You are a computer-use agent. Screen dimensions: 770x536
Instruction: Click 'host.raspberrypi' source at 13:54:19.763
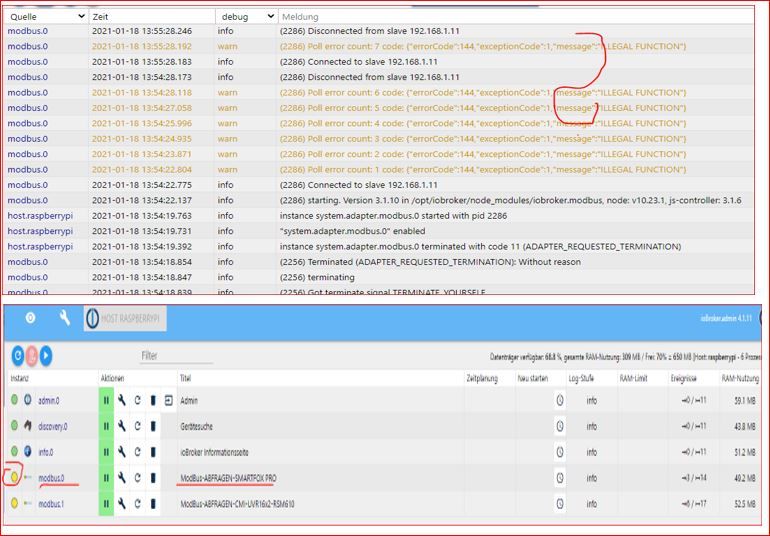pos(40,216)
